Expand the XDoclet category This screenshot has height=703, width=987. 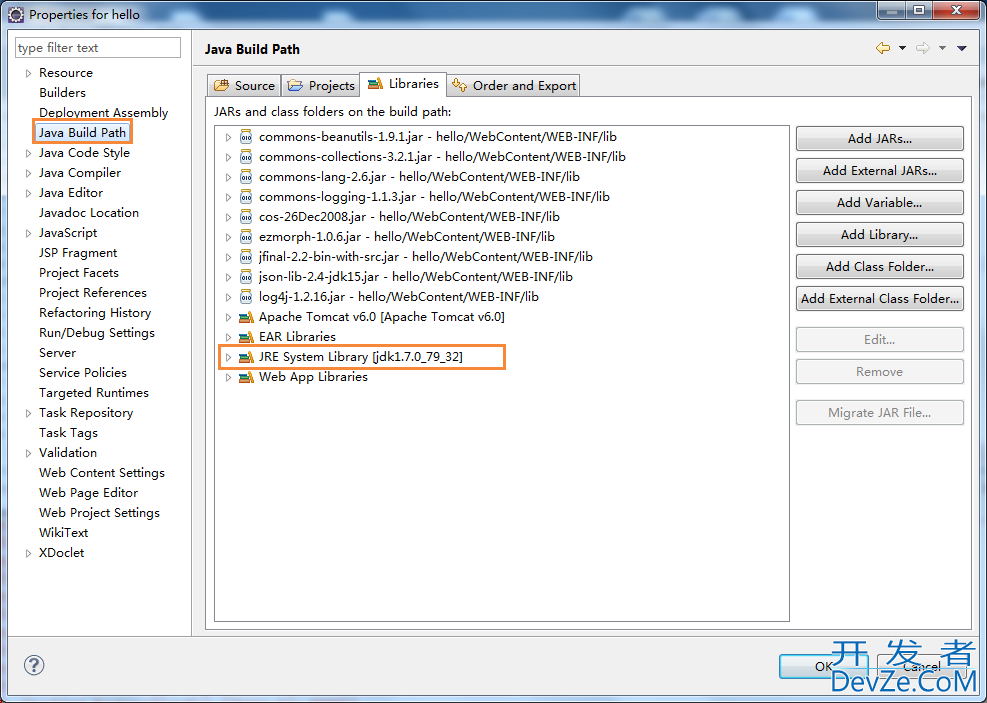[28, 553]
